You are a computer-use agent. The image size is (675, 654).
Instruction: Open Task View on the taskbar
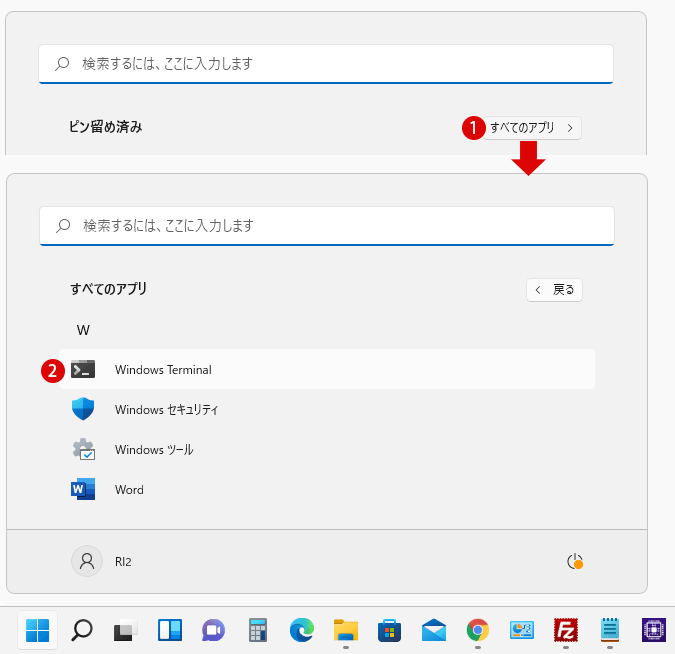(x=126, y=630)
